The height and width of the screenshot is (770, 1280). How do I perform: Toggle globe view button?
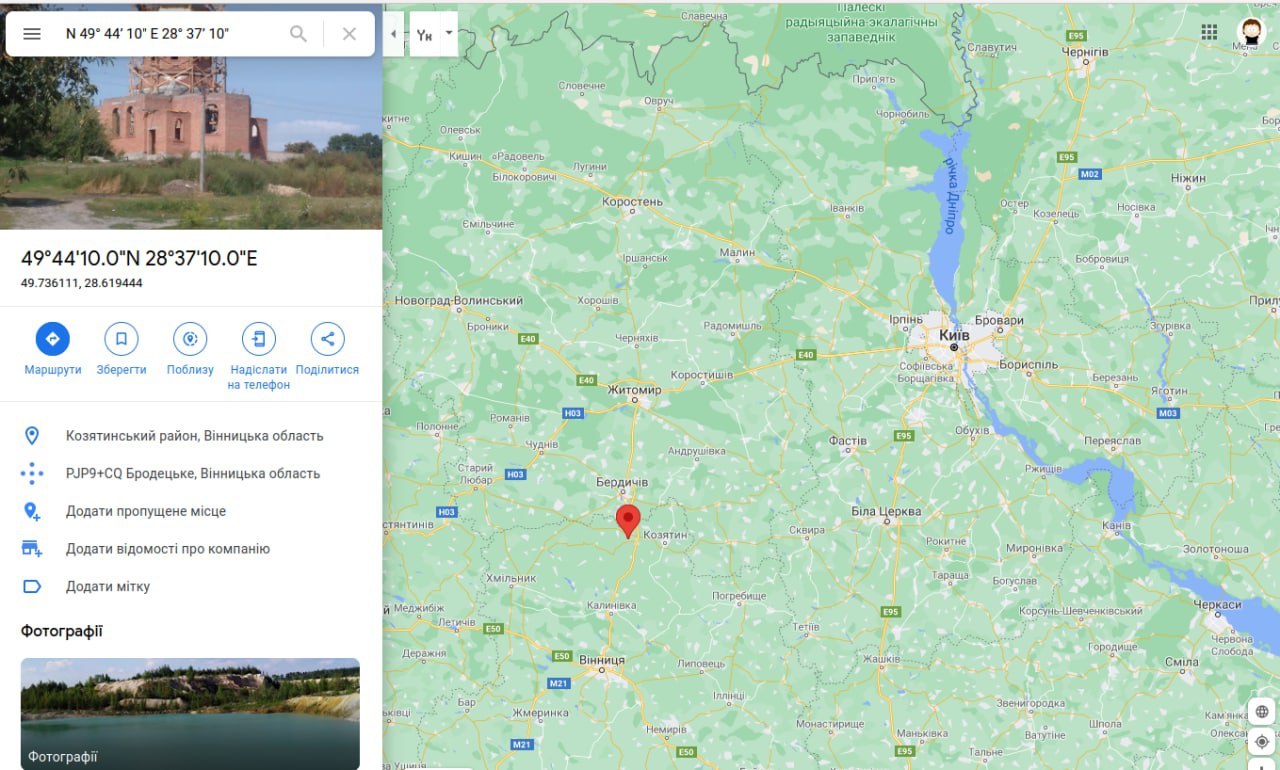pos(1262,712)
